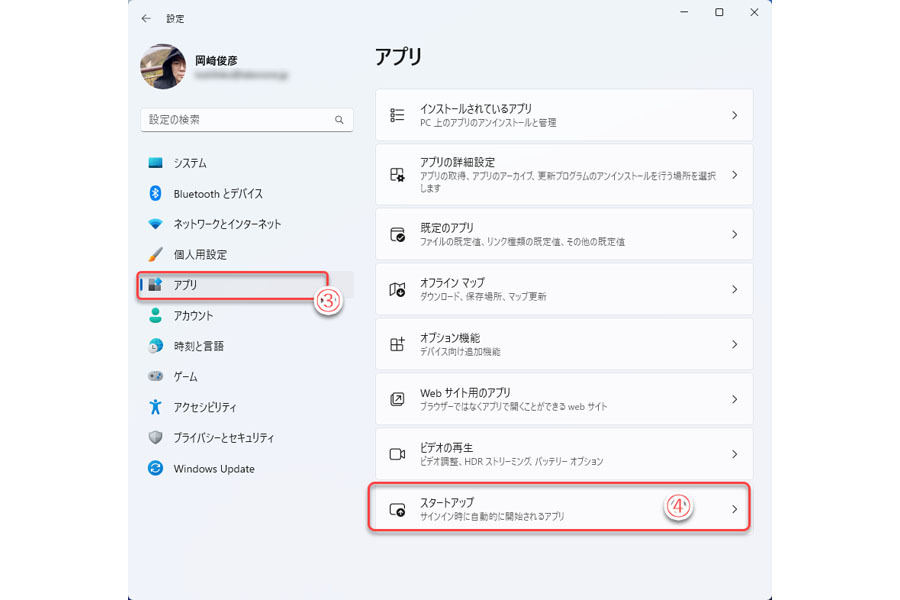The image size is (900, 600).
Task: Expand chevron for インストールされているアプリ
Action: pos(735,115)
